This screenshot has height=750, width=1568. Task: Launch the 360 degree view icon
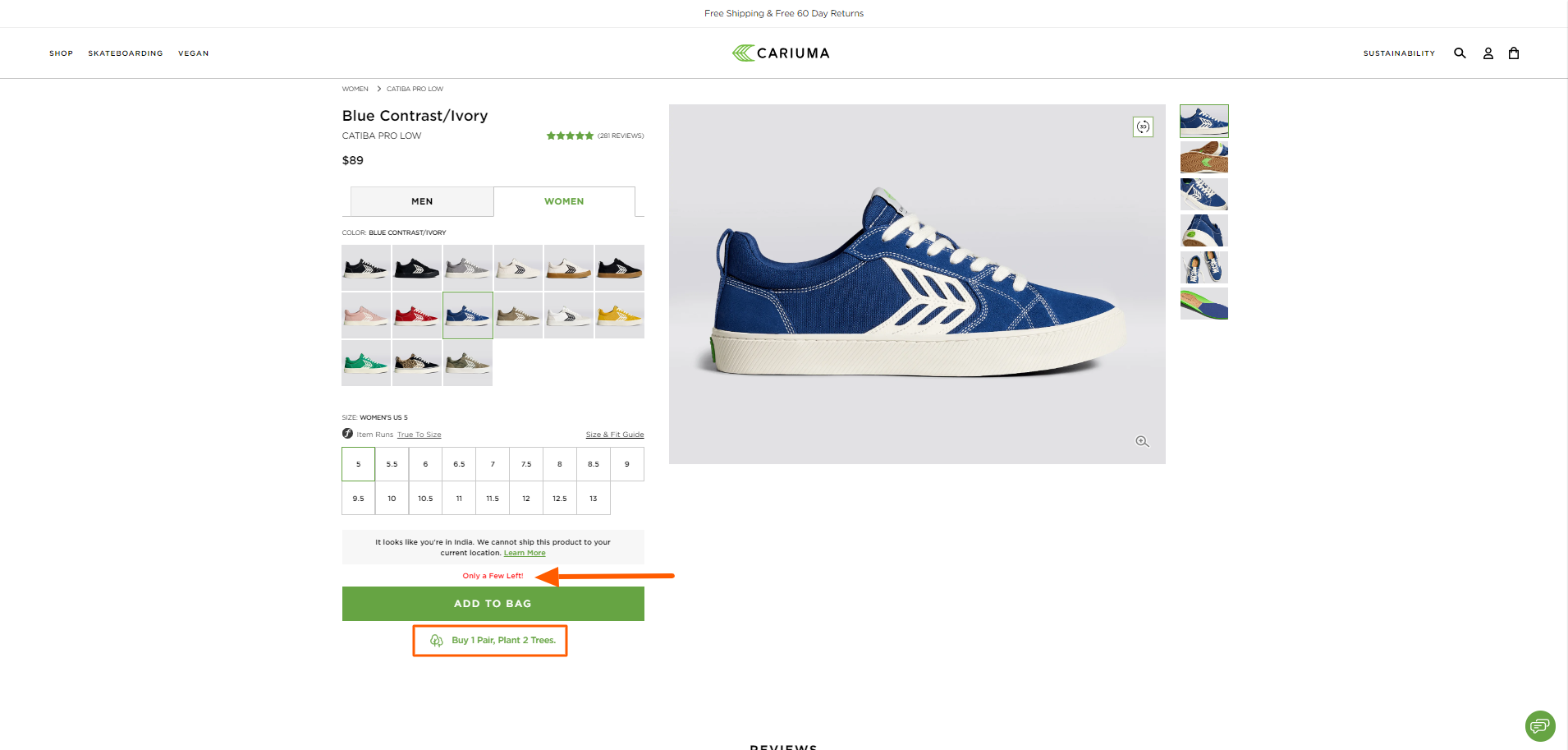(x=1143, y=127)
